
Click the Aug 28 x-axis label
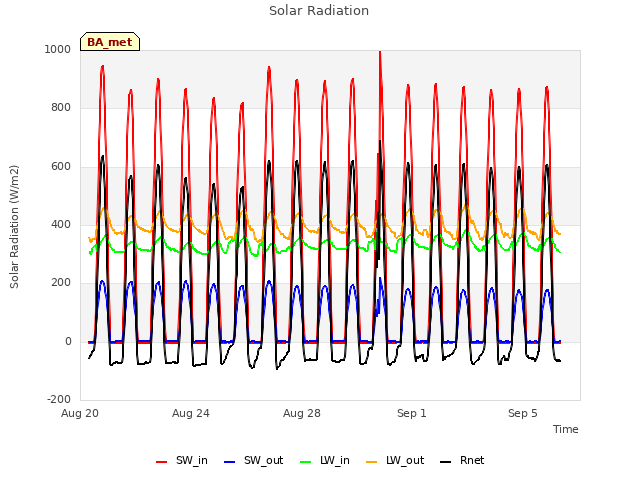tap(302, 413)
